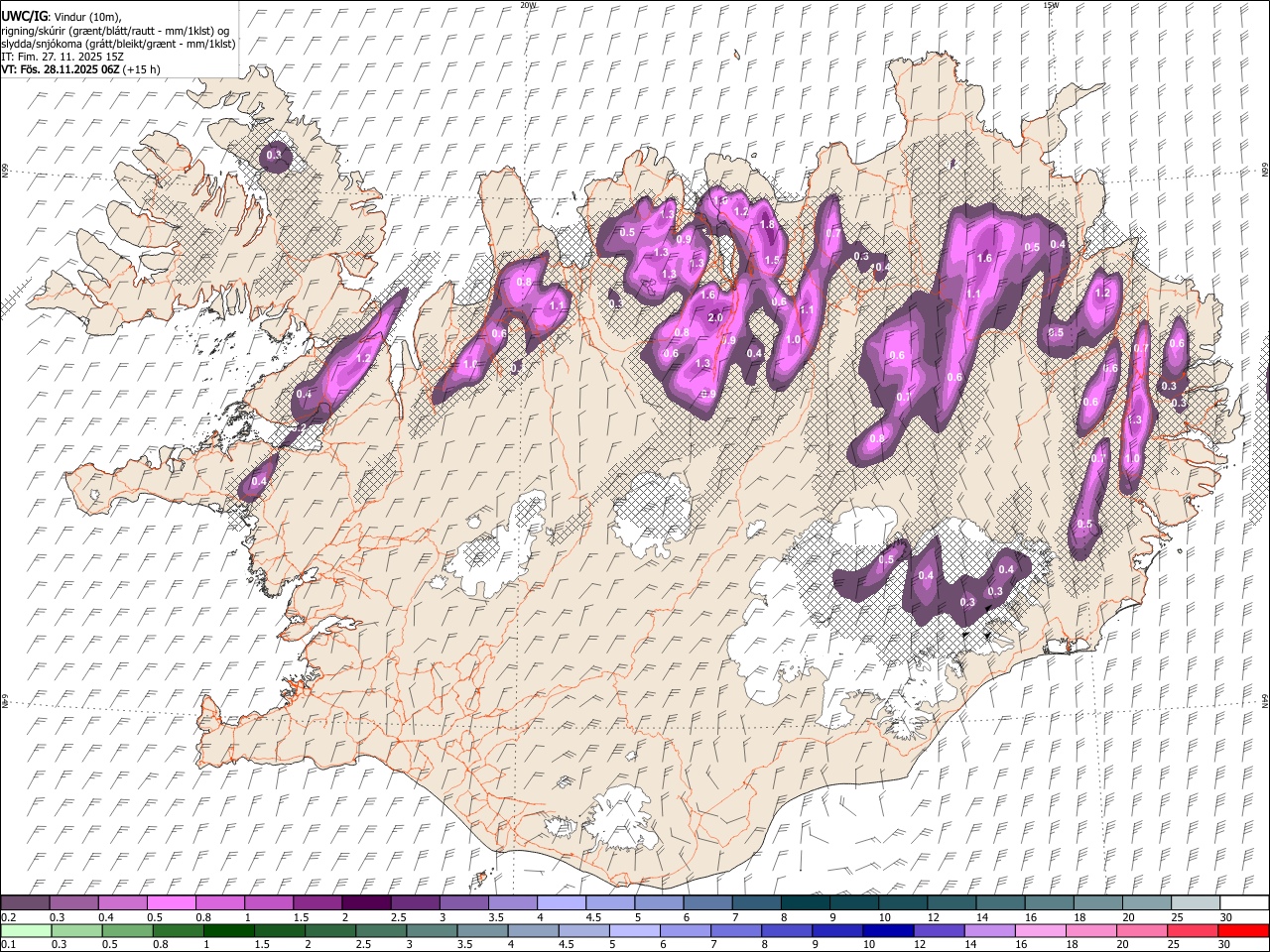
Task: Click the '20W' longitude label at top
Action: point(528,5)
